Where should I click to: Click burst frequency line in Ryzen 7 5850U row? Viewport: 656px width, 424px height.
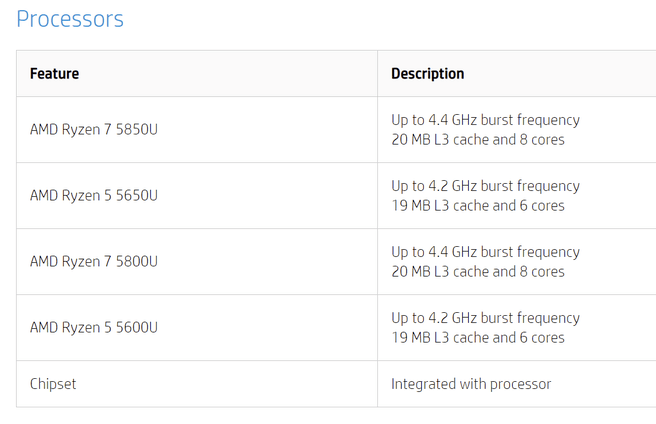coord(485,120)
